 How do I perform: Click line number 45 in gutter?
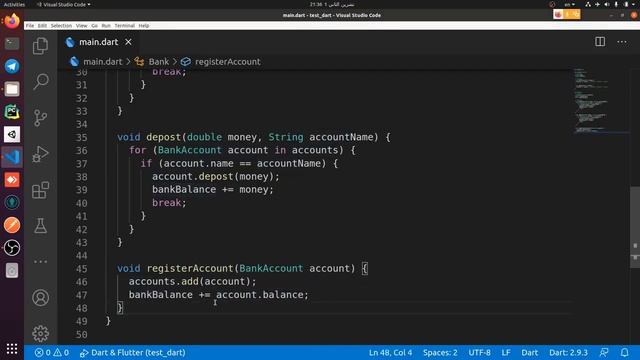coord(82,269)
